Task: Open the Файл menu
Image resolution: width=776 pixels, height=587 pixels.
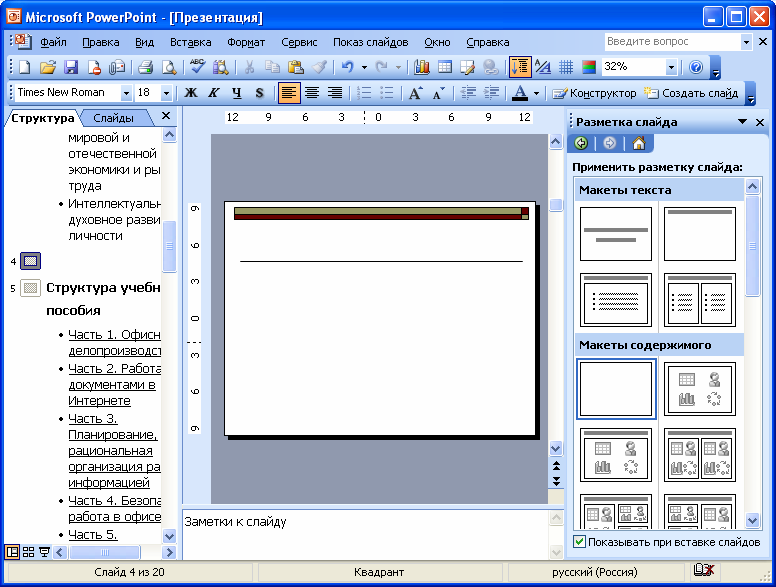Action: [53, 42]
